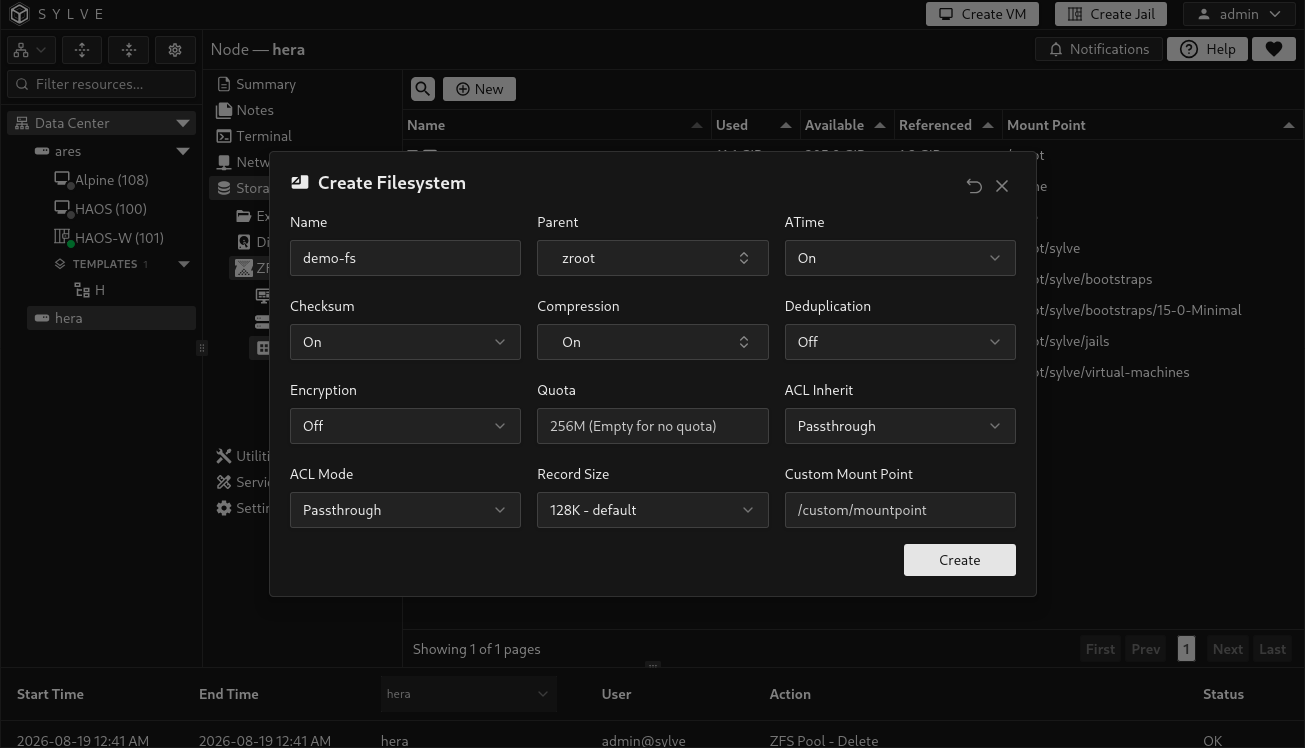Collapse the Data Center tree node

(x=183, y=123)
